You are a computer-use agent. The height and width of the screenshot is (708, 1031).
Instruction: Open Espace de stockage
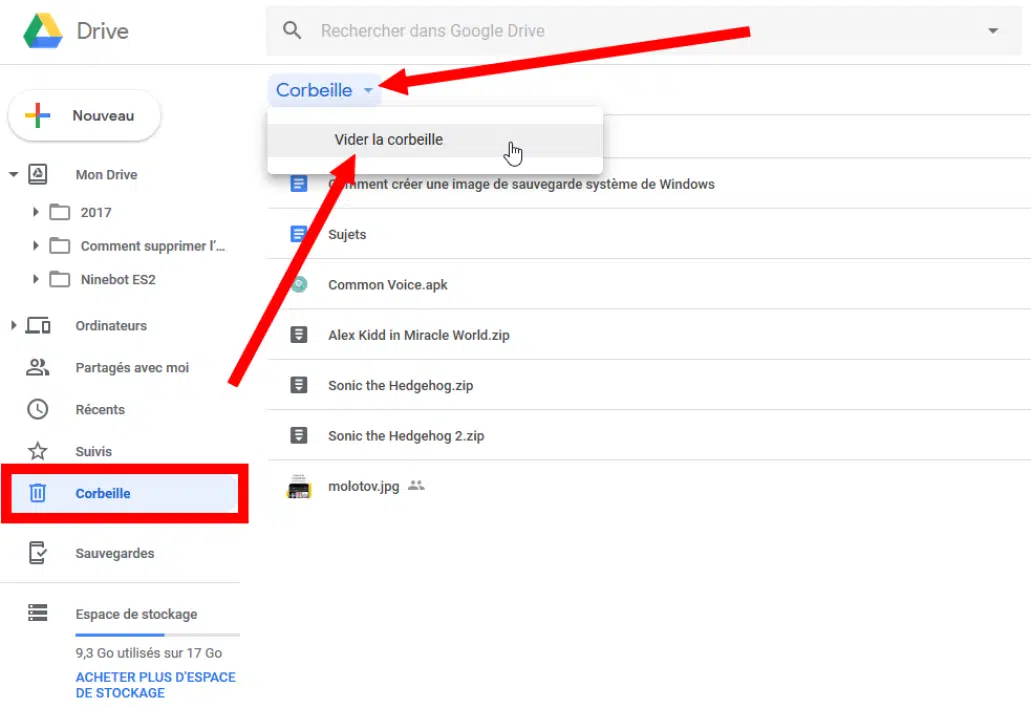pyautogui.click(x=136, y=614)
